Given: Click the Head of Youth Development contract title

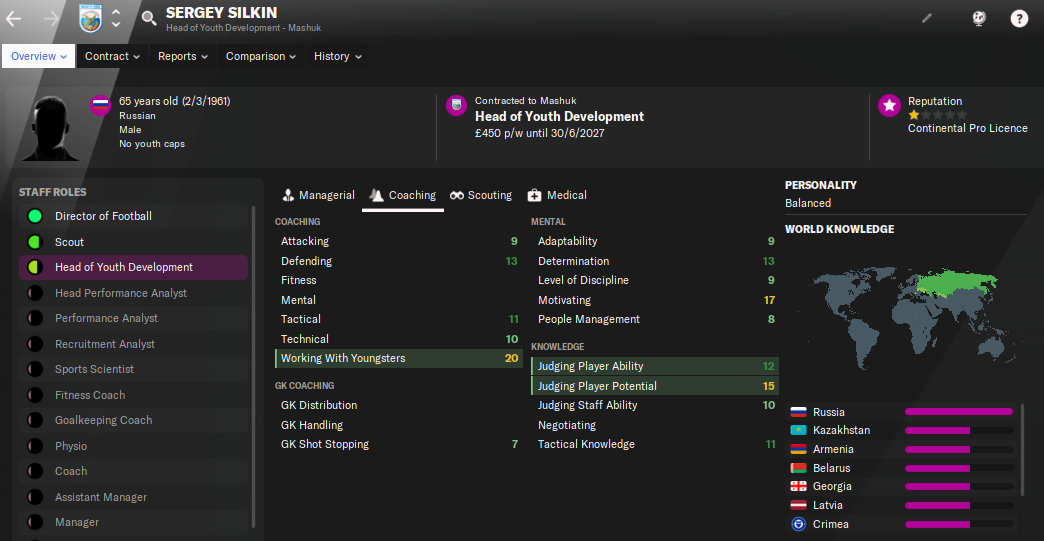Looking at the screenshot, I should click(x=559, y=116).
